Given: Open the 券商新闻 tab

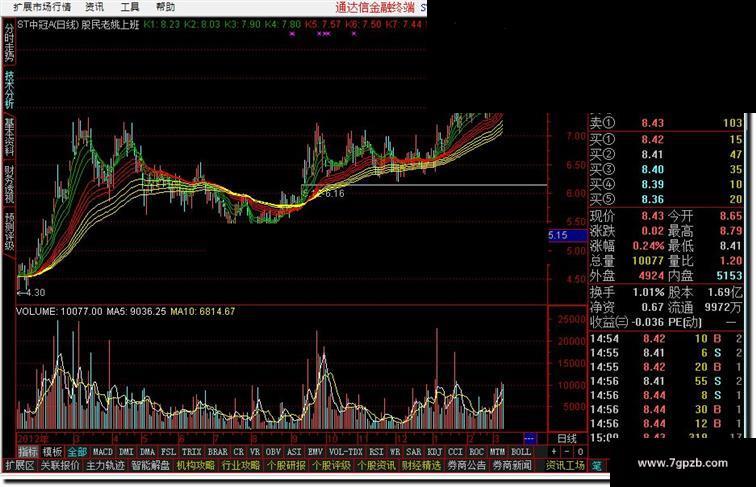Looking at the screenshot, I should point(512,465).
